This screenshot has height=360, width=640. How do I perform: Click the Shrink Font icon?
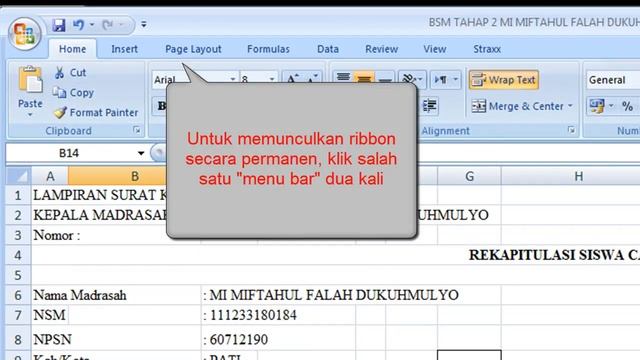(312, 78)
